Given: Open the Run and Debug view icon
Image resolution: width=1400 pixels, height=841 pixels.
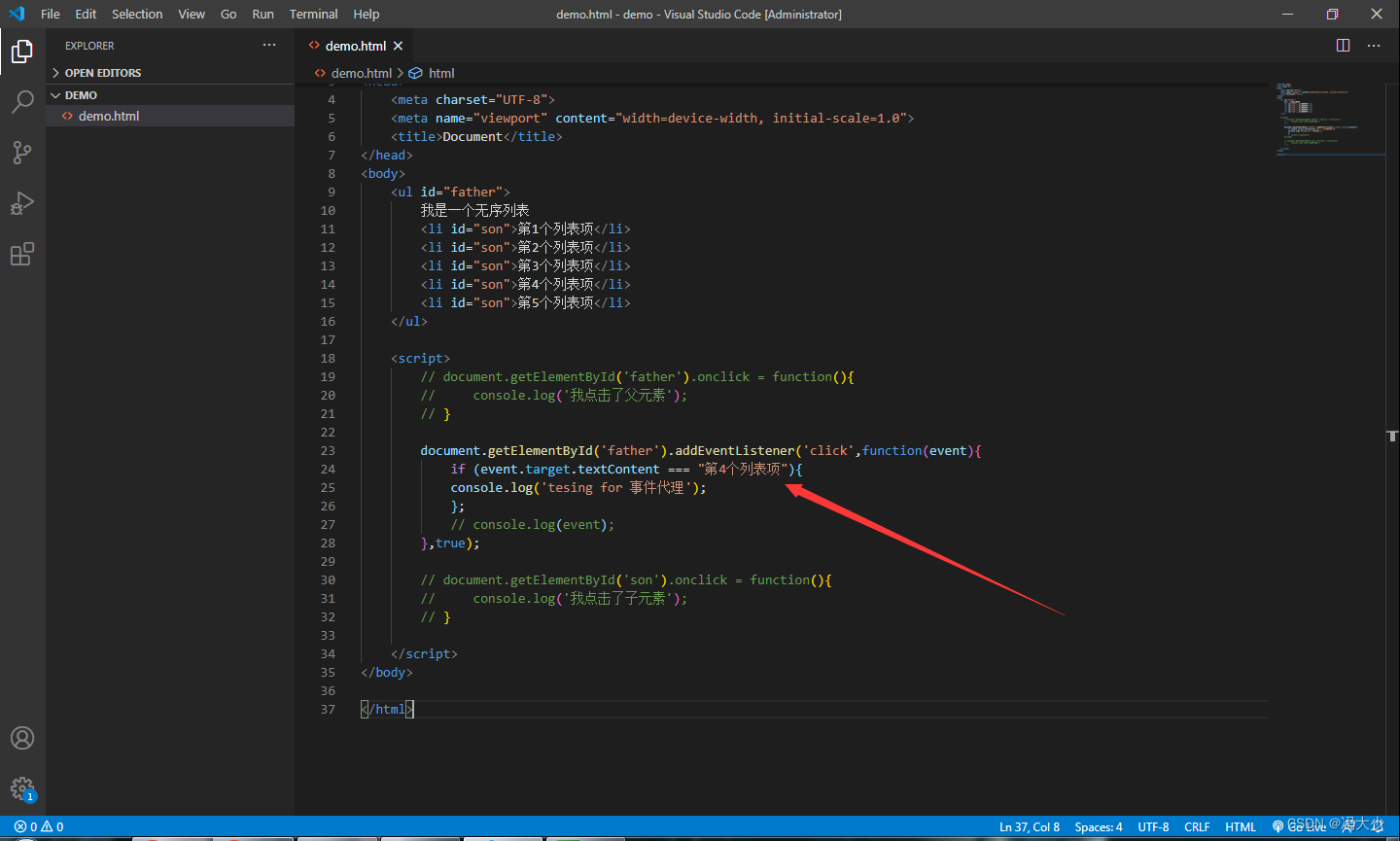Looking at the screenshot, I should click(x=22, y=203).
